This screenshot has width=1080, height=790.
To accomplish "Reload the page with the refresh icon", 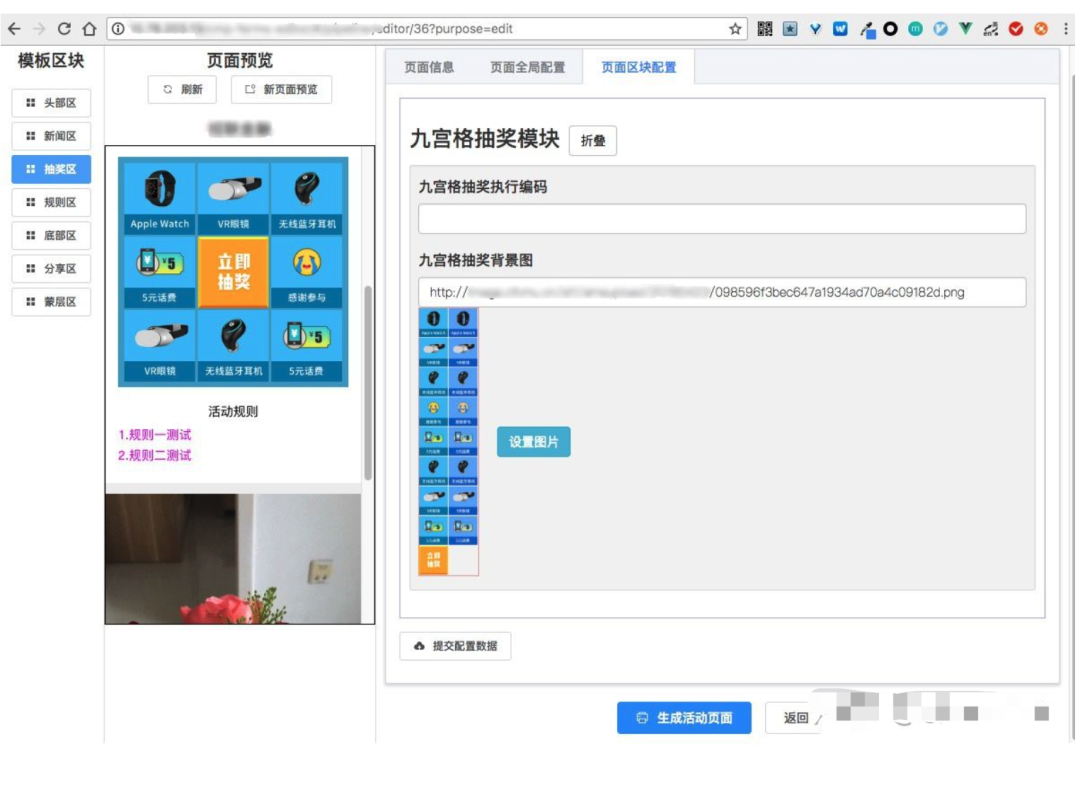I will 64,29.
